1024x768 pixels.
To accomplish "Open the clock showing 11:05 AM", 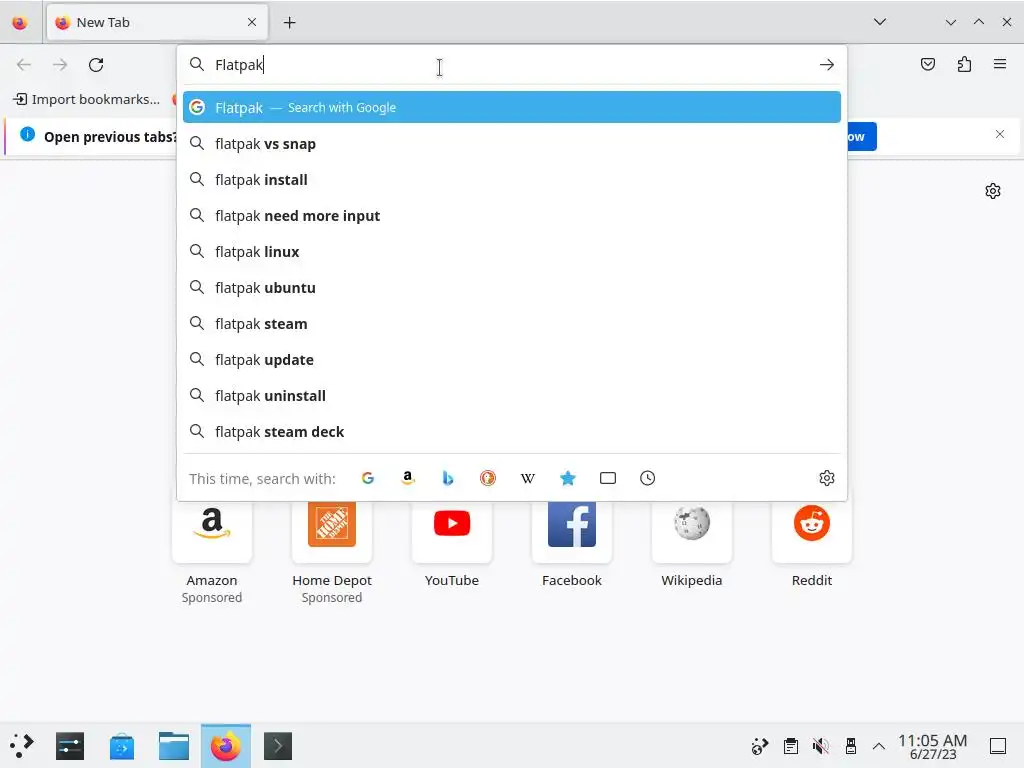I will [933, 746].
